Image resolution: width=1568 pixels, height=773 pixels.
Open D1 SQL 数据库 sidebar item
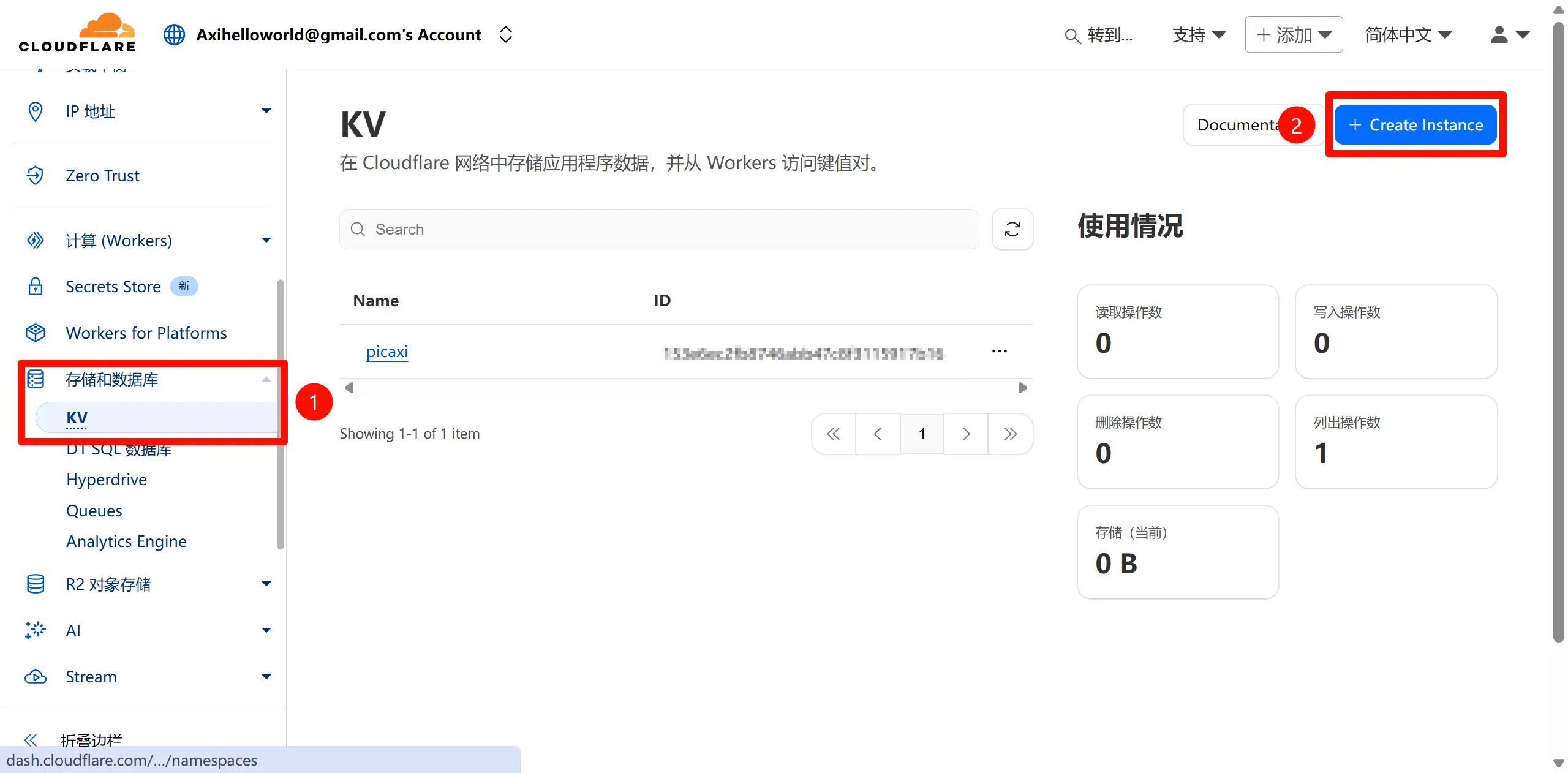point(119,449)
